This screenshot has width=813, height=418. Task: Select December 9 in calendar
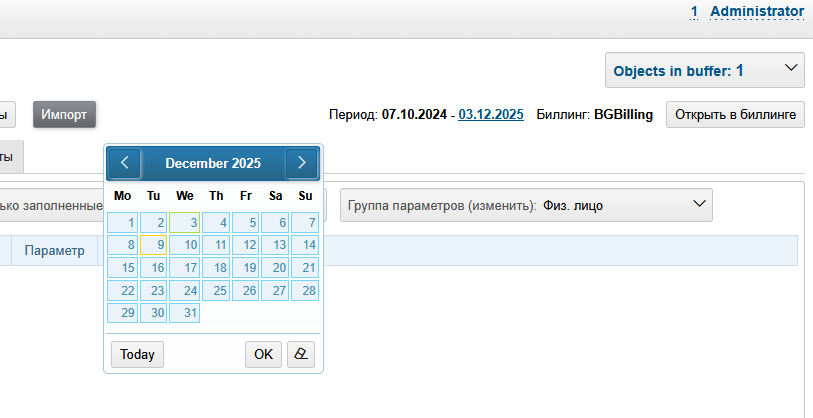pos(153,245)
